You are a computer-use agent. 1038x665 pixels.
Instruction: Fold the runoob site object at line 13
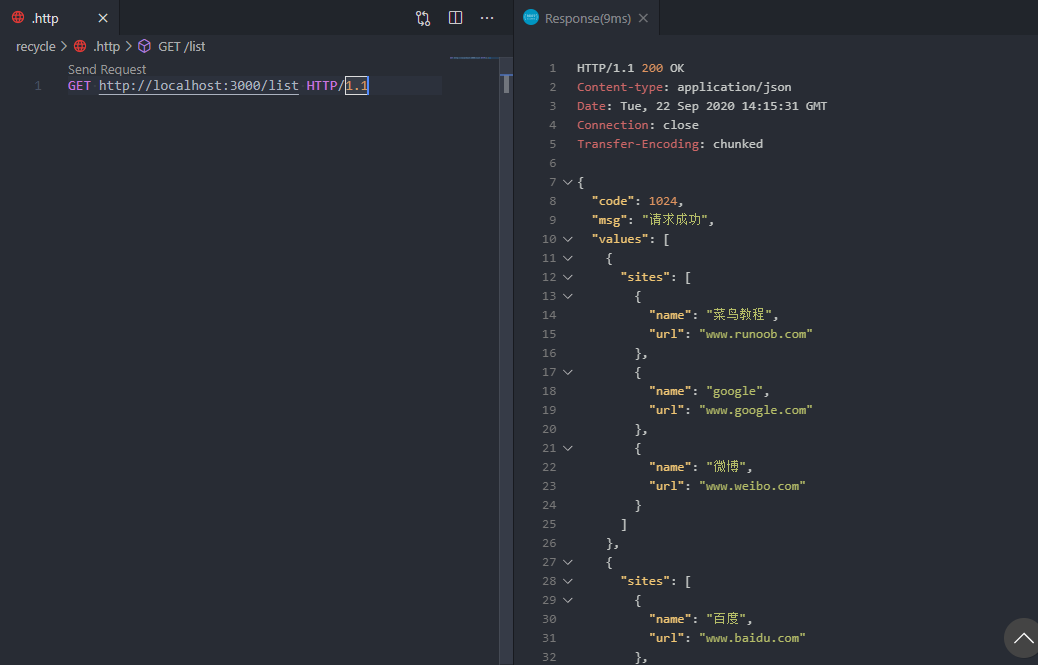click(567, 296)
